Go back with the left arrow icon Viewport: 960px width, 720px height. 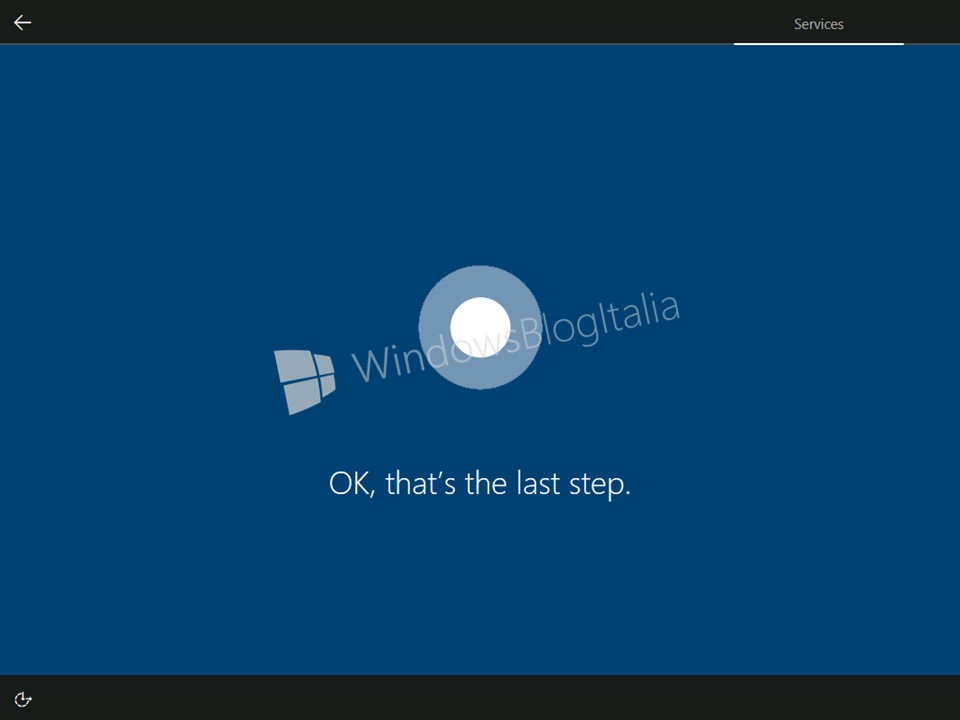(23, 23)
